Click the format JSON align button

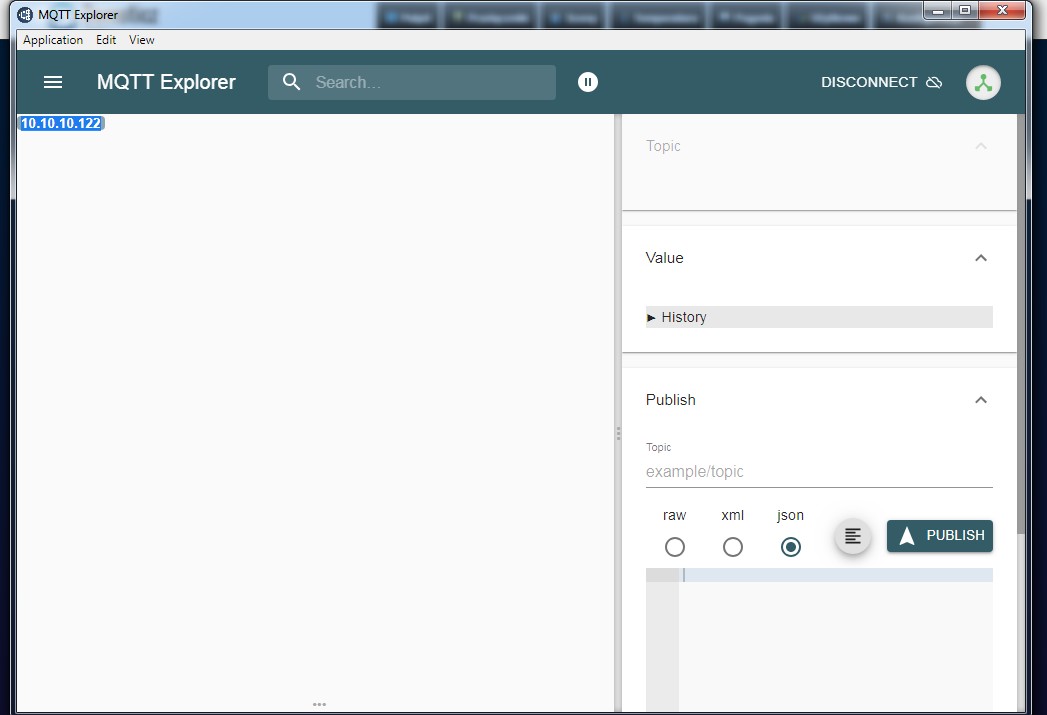[853, 536]
